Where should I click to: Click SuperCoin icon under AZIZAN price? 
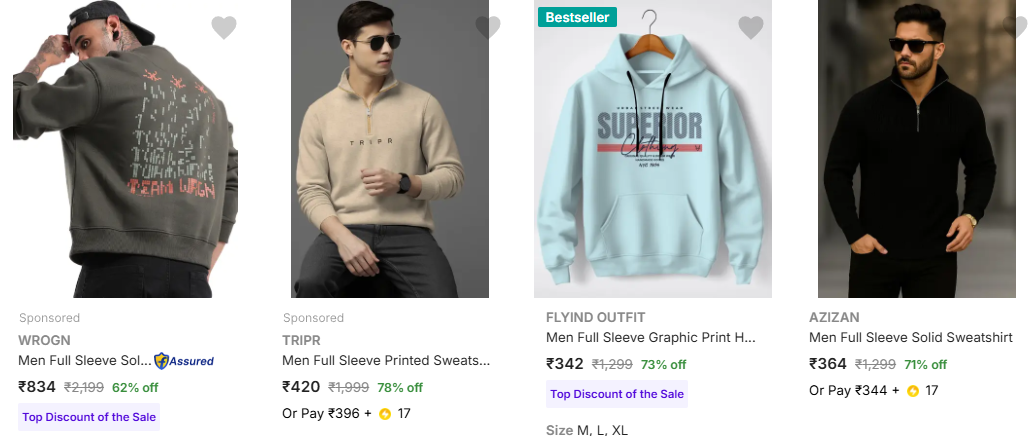[912, 390]
